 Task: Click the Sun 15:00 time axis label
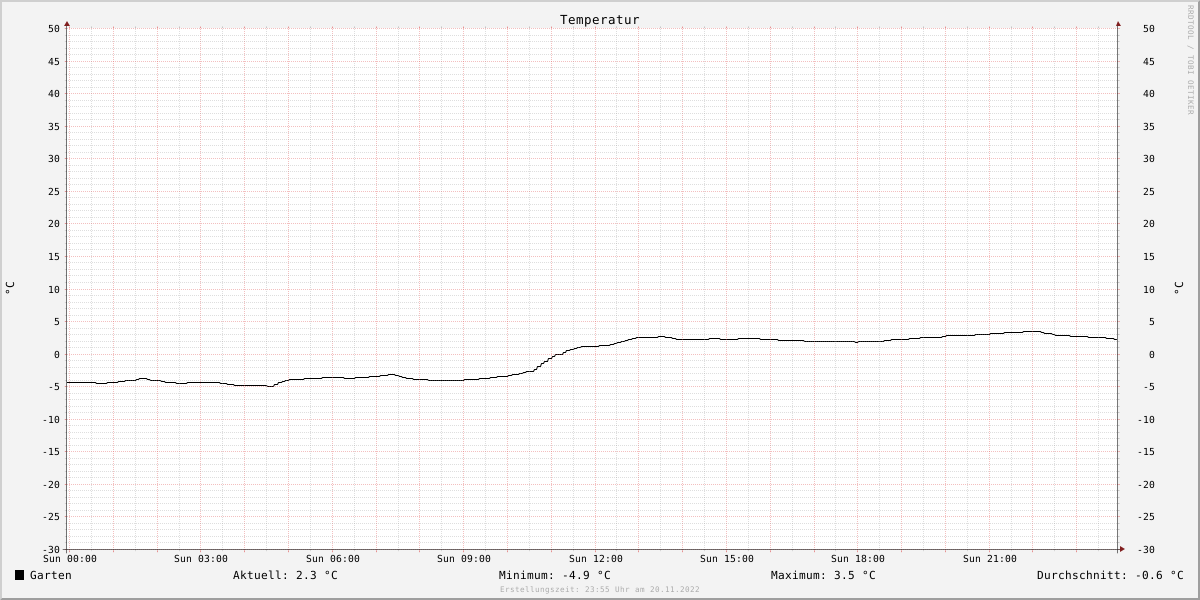[x=727, y=559]
